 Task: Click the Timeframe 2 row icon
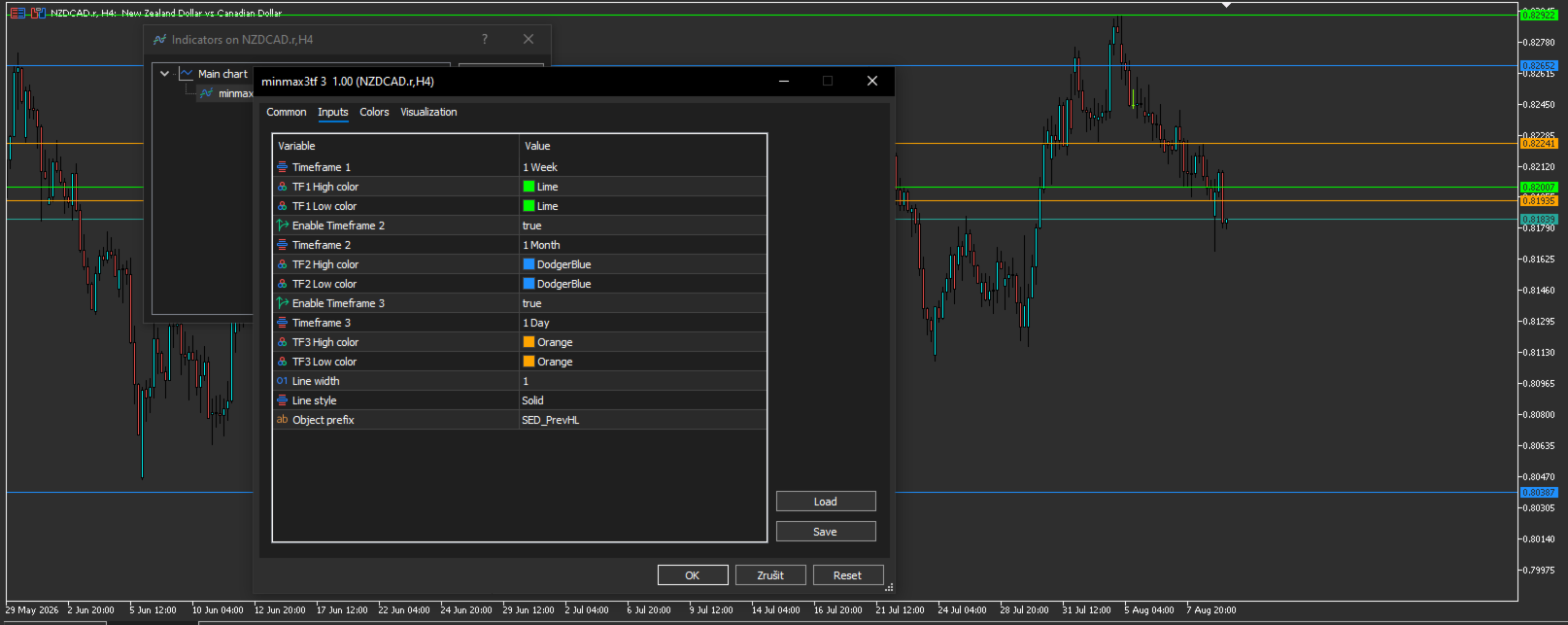(283, 245)
